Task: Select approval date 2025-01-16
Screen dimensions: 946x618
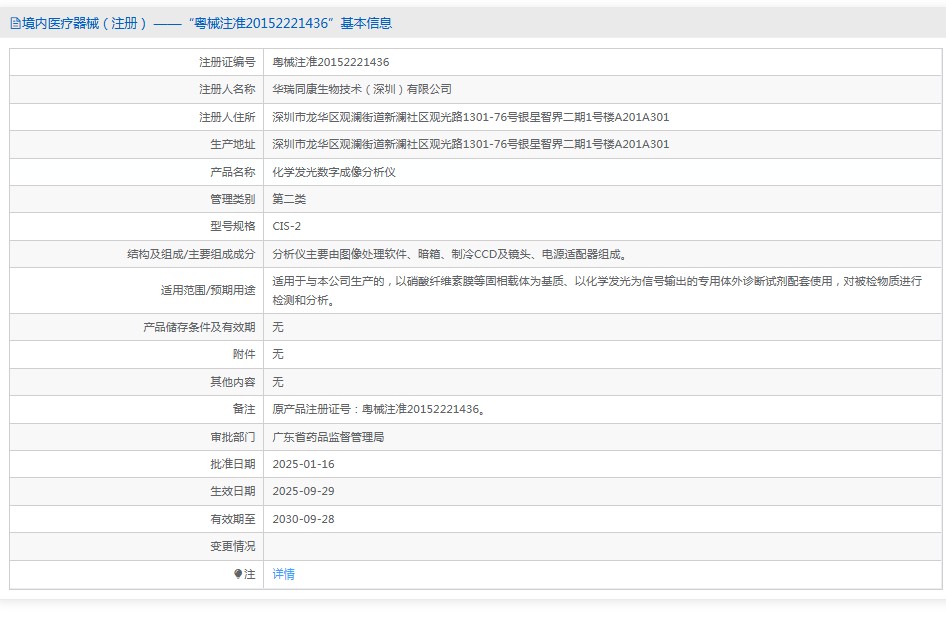Action: [303, 464]
